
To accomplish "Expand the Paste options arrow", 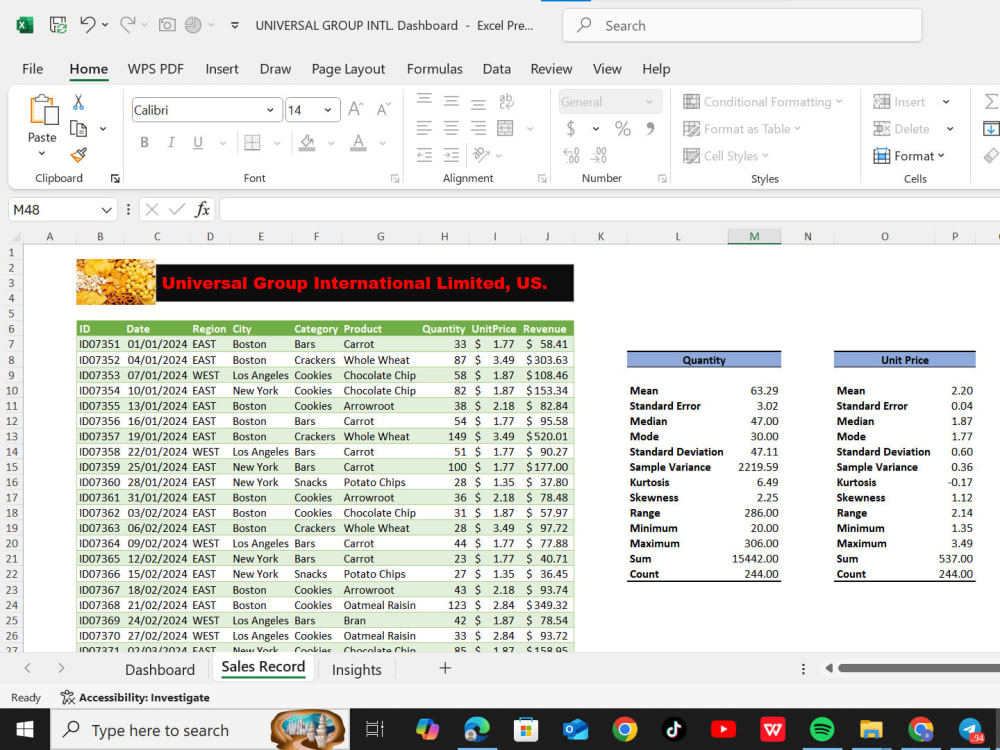I will (42, 153).
